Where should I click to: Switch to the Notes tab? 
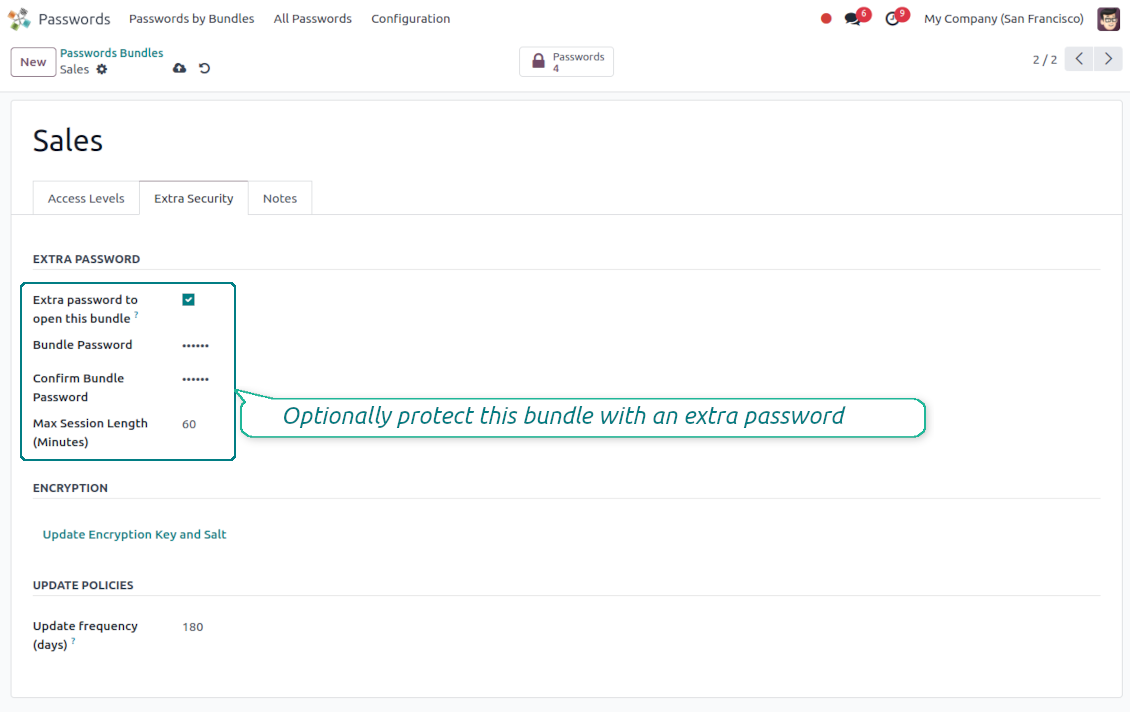coord(280,198)
